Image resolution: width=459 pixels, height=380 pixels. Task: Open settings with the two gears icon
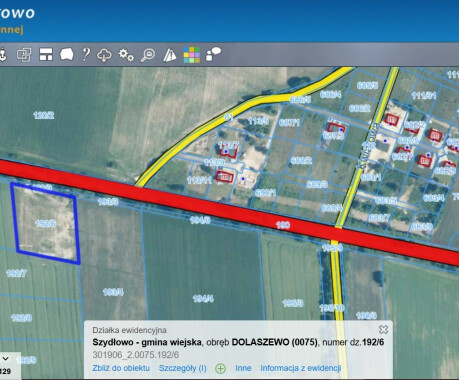(x=126, y=55)
